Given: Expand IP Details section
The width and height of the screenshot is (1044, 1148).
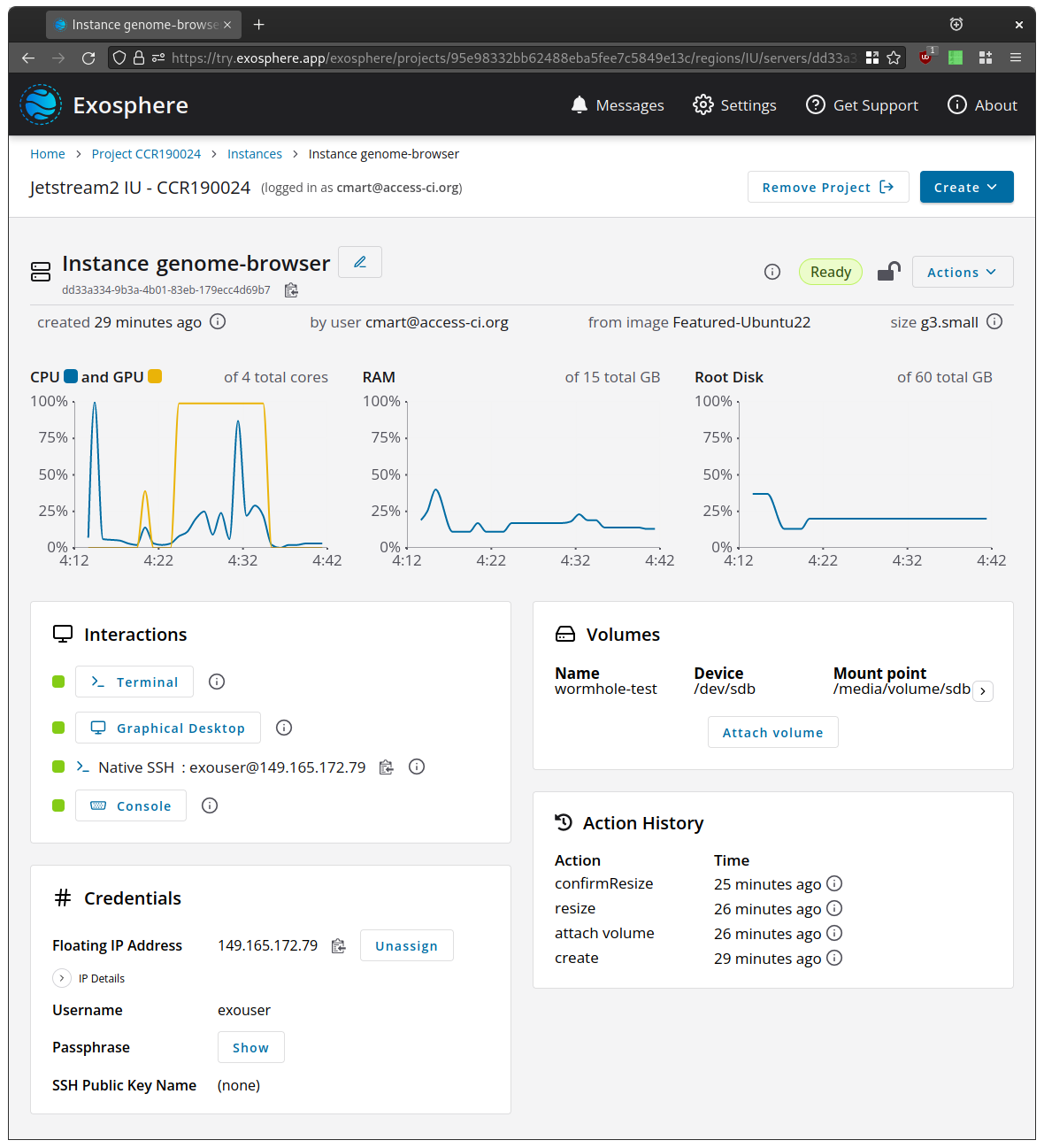Looking at the screenshot, I should tap(62, 978).
